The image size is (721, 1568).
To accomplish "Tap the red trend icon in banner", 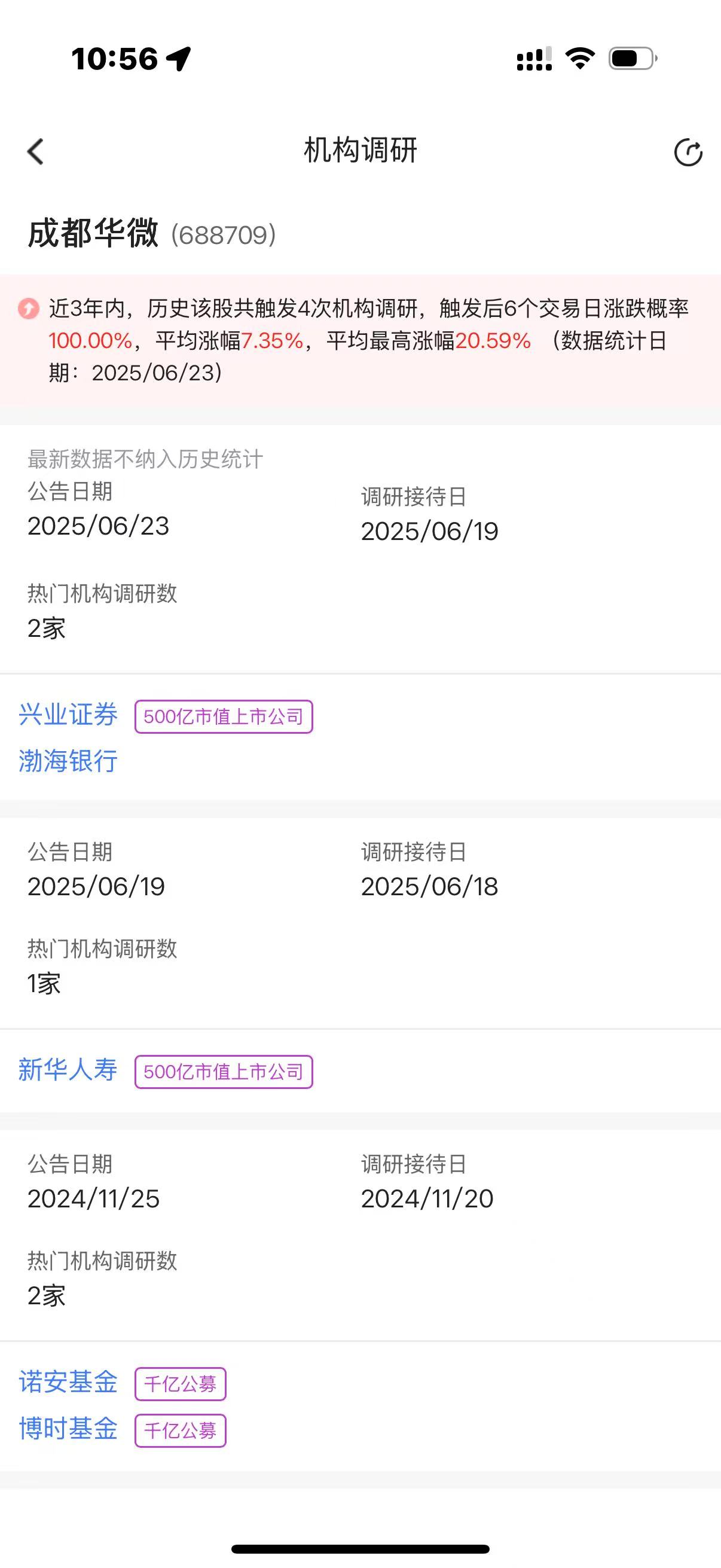I will tap(29, 309).
